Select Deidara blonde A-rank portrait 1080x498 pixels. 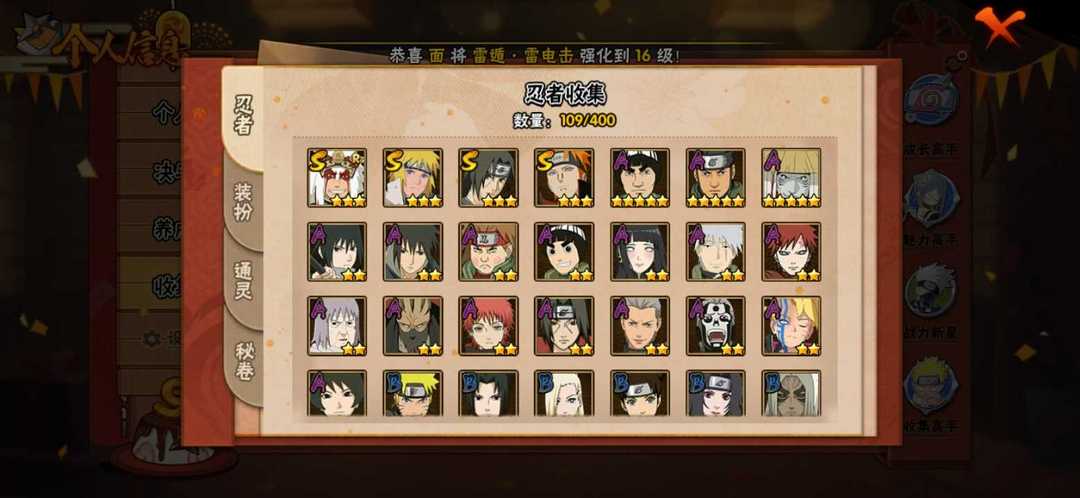click(791, 326)
